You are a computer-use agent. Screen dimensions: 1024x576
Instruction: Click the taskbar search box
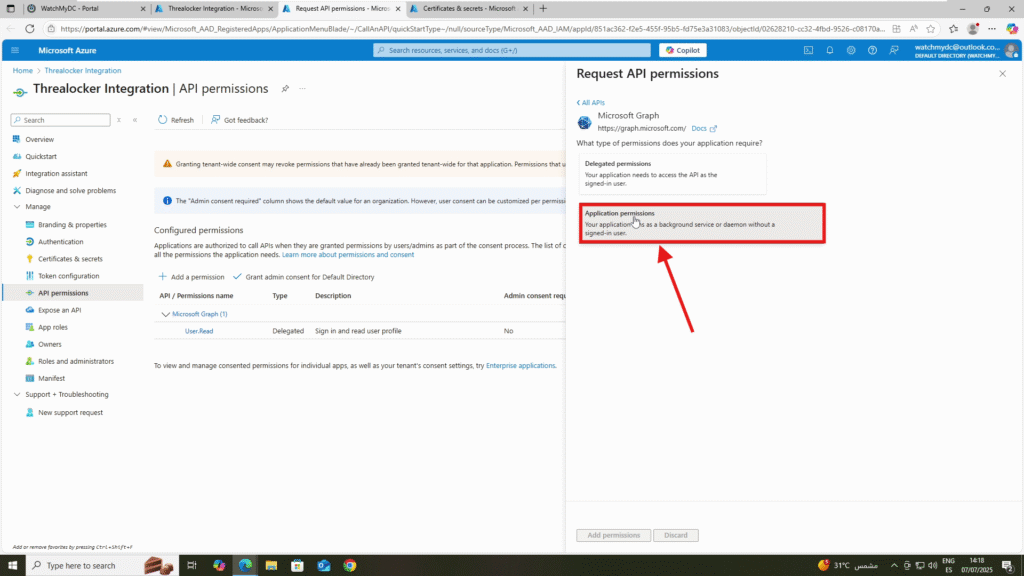(101, 565)
